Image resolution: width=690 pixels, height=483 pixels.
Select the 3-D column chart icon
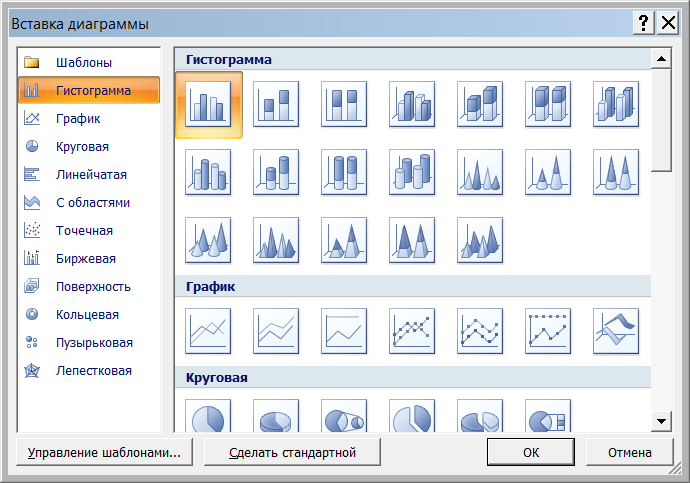(616, 104)
